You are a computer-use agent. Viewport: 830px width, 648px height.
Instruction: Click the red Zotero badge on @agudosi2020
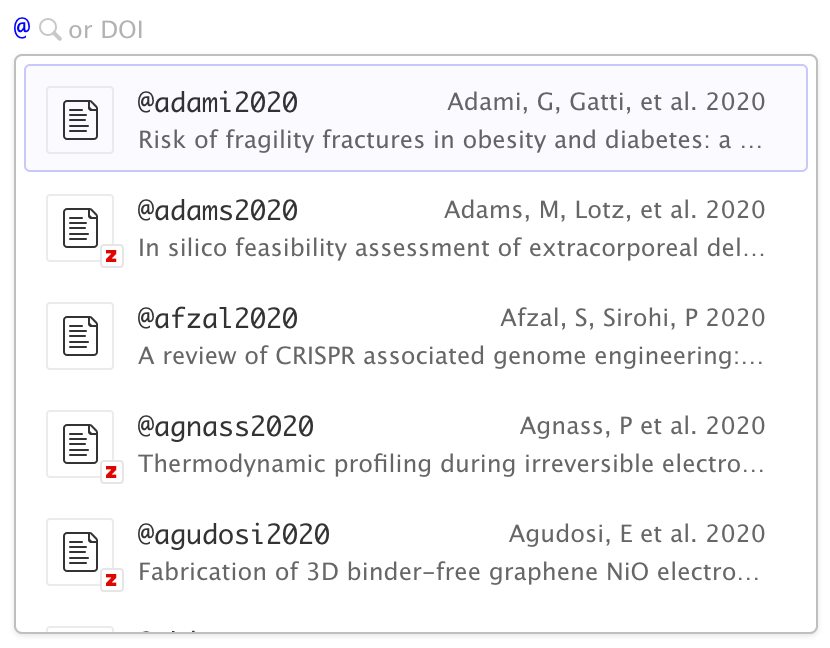(x=112, y=579)
